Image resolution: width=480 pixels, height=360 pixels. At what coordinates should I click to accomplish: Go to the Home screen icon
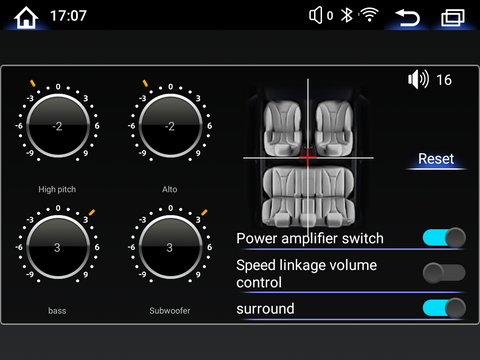[x=26, y=17]
